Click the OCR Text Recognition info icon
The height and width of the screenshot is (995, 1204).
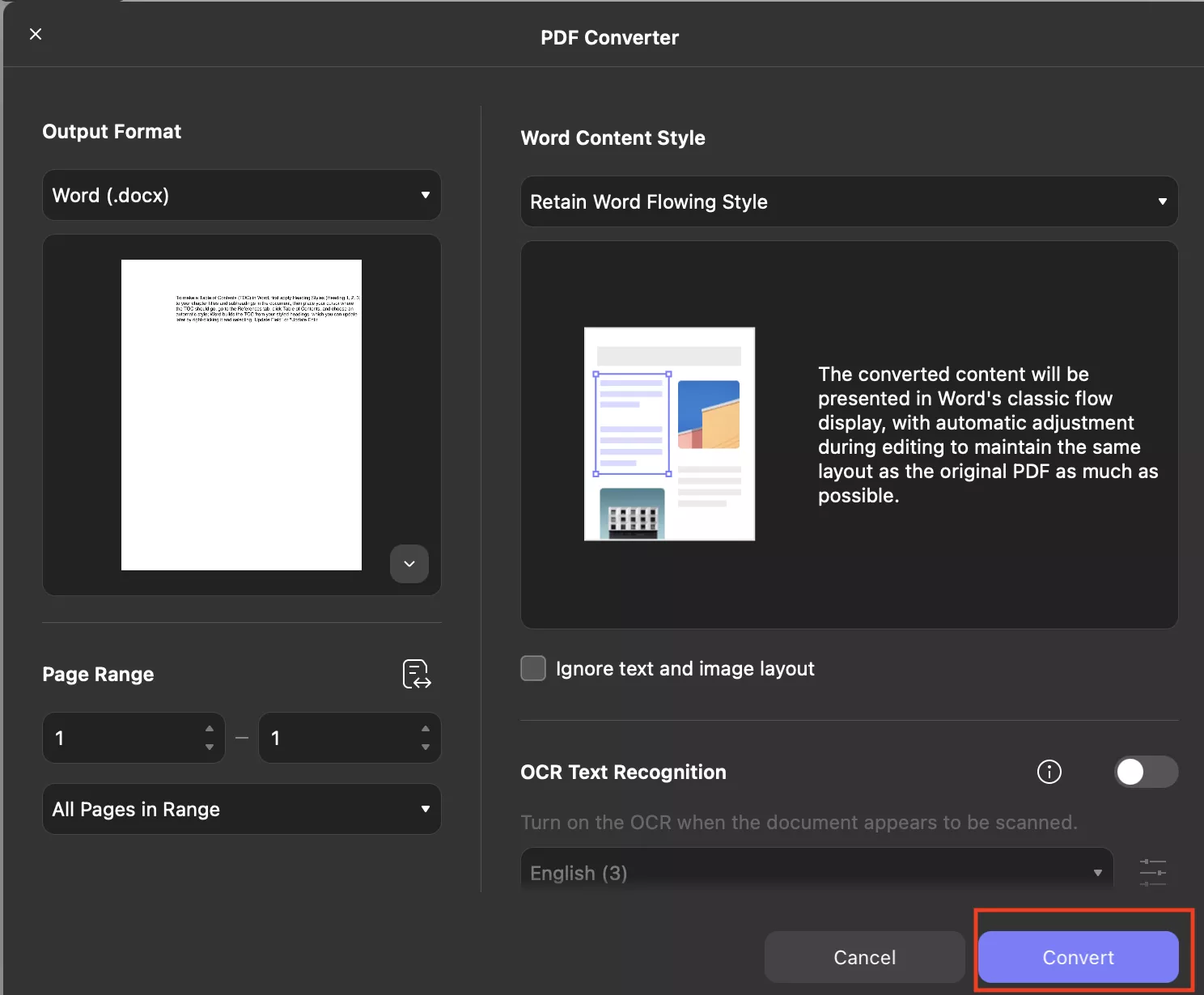[1049, 772]
